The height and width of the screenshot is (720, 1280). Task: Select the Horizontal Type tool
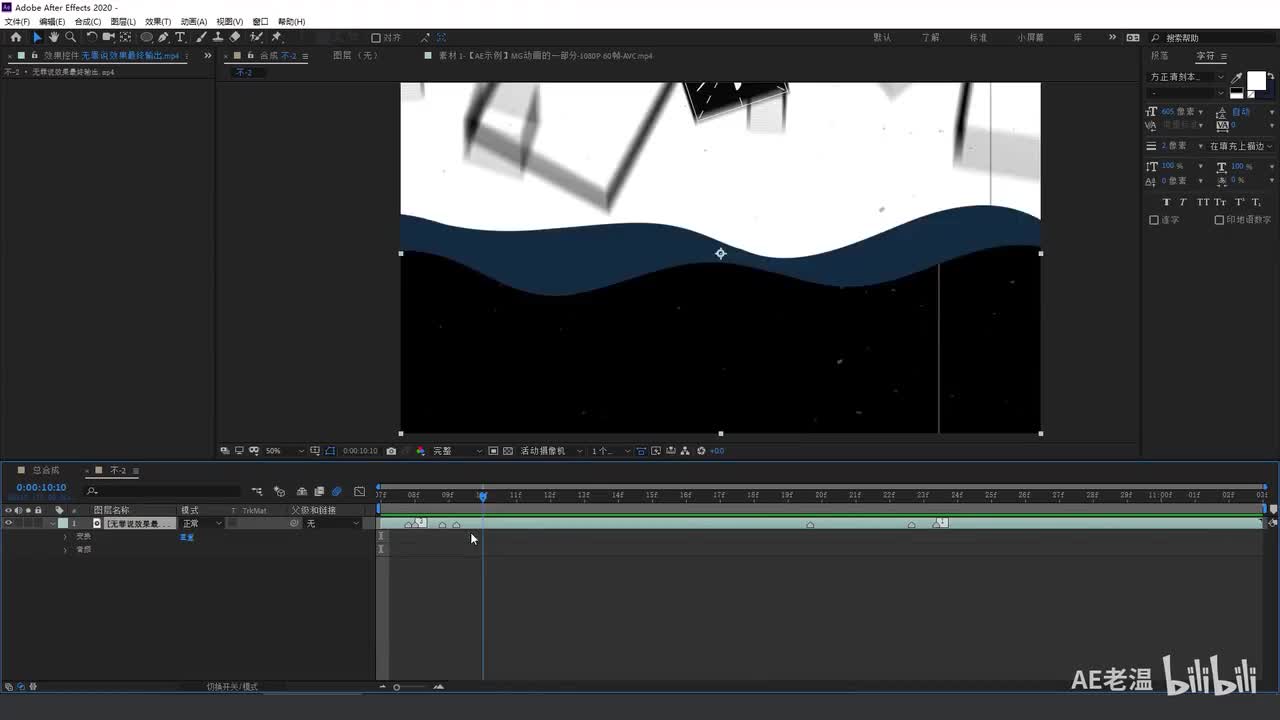[x=180, y=37]
